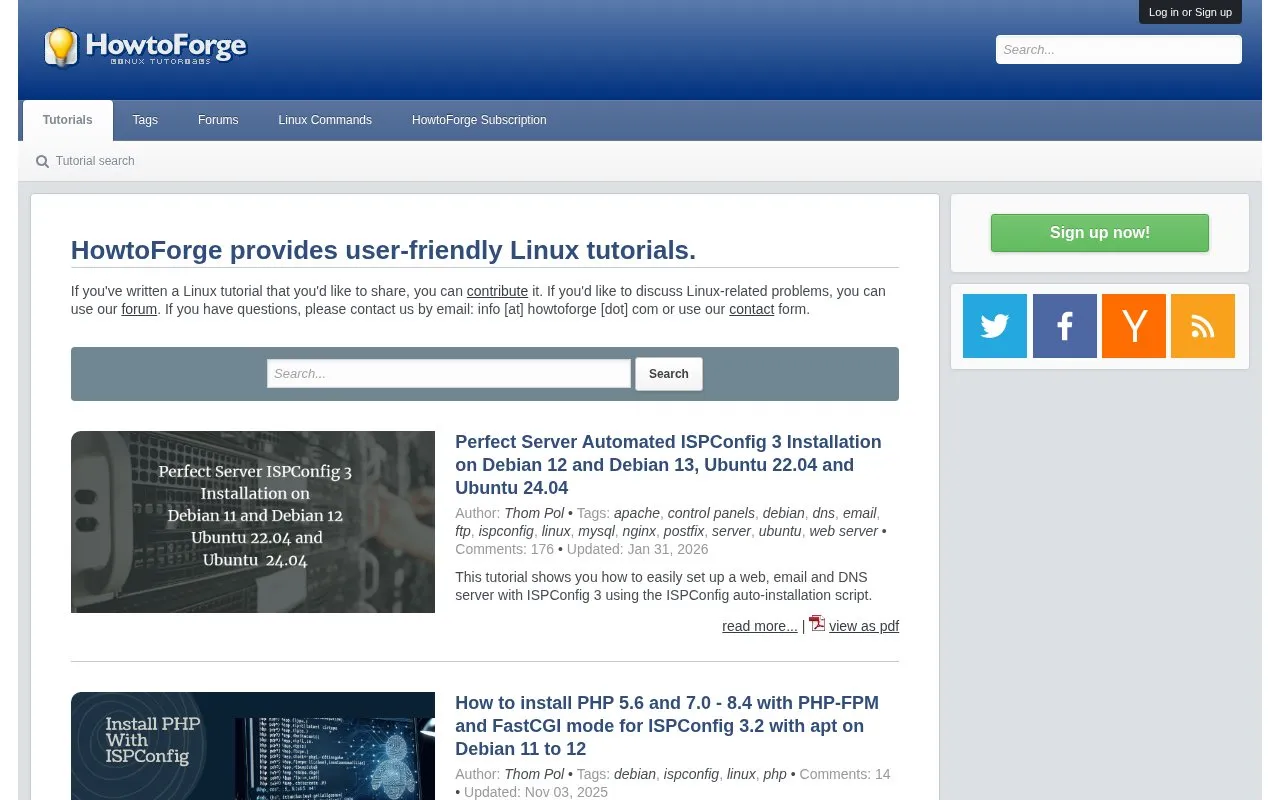
Task: Go to the Forums tab
Action: click(218, 120)
